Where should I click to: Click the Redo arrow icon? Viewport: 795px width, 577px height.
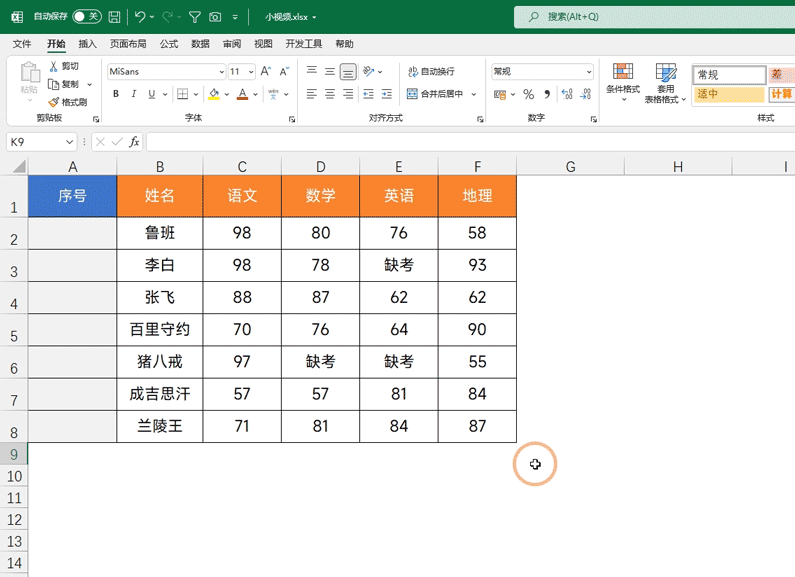click(x=167, y=17)
